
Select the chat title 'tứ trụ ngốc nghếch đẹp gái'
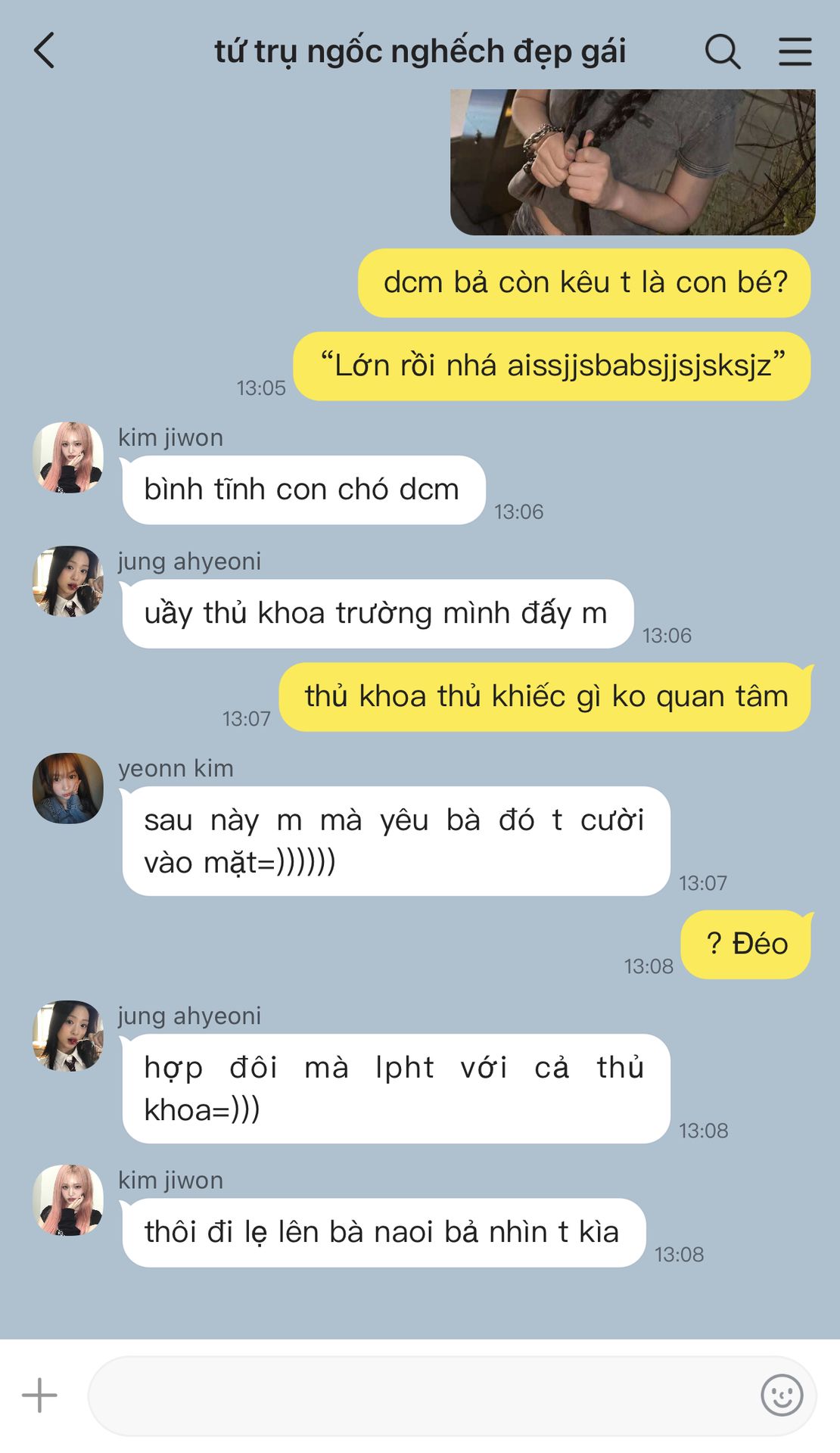(x=420, y=51)
